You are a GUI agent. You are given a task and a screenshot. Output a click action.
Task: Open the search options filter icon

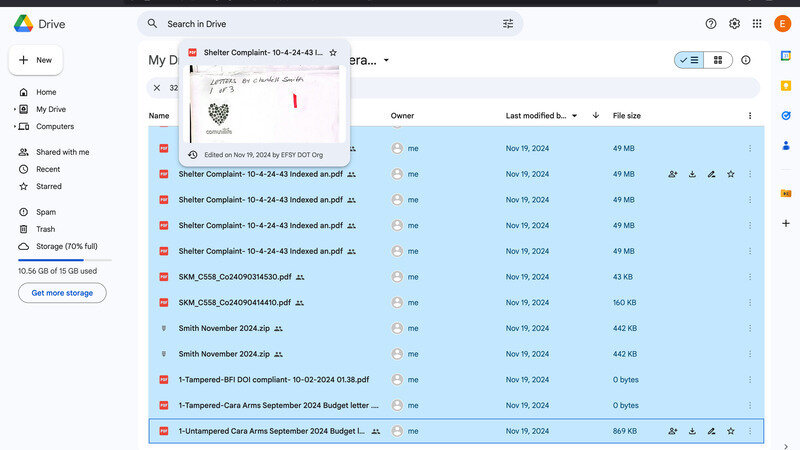[x=508, y=23]
